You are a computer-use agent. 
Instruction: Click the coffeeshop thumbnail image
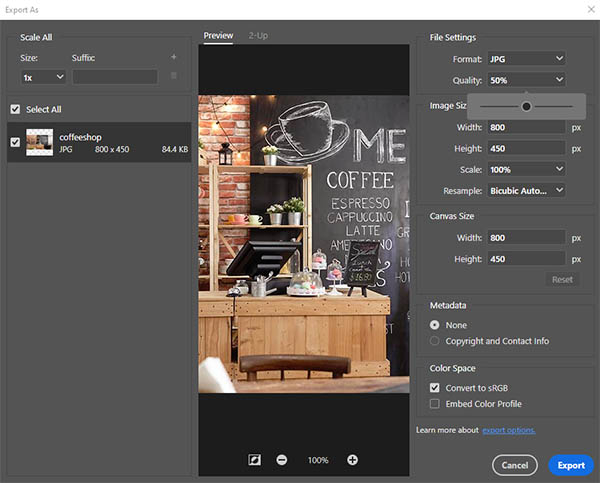click(x=40, y=143)
